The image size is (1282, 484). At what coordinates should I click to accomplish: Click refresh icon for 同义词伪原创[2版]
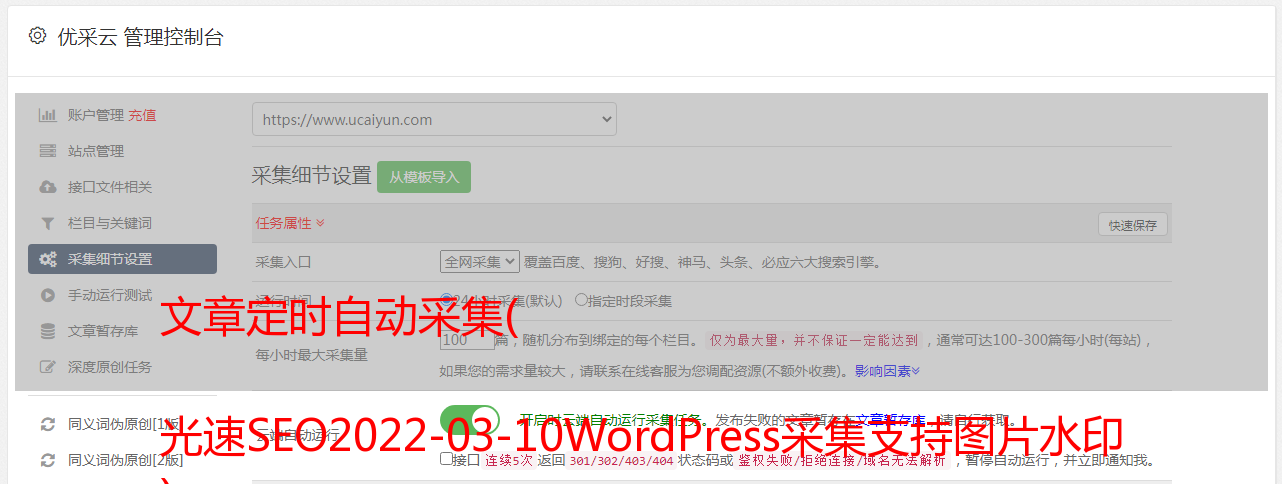point(47,460)
